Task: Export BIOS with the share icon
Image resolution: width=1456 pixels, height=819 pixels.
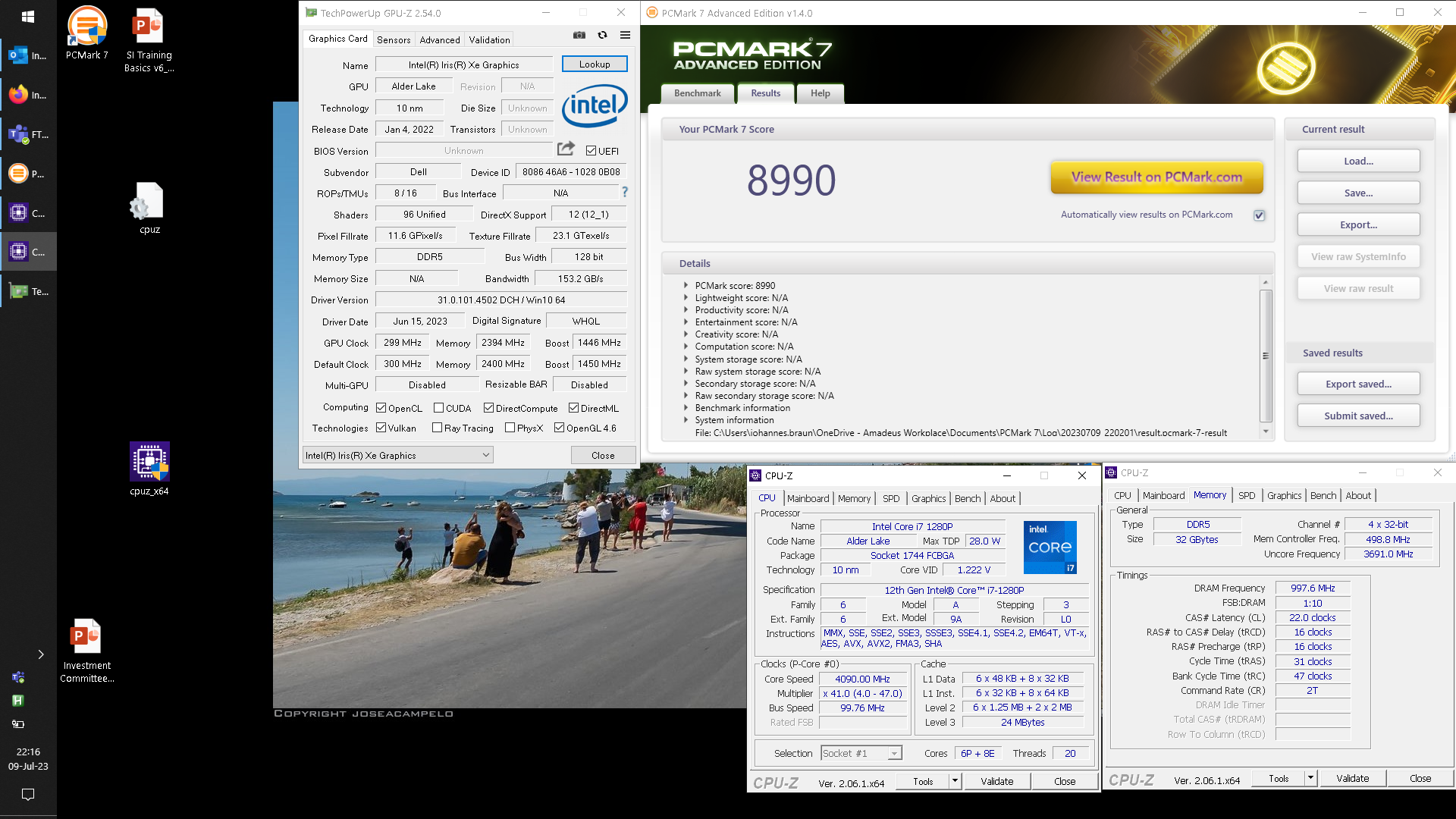Action: [566, 149]
